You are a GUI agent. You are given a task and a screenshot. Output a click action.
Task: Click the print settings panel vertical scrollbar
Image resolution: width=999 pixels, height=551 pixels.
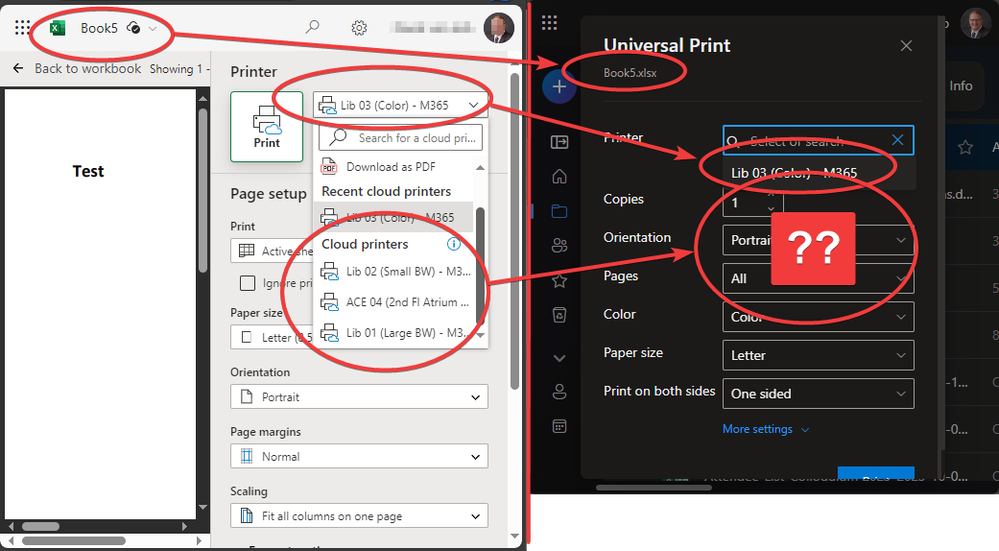[x=515, y=229]
